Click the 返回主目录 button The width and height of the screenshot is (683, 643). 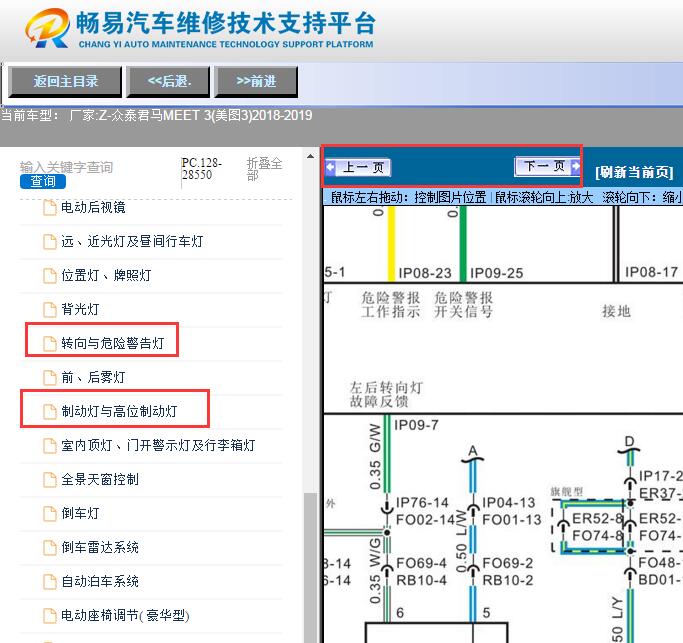tap(65, 81)
